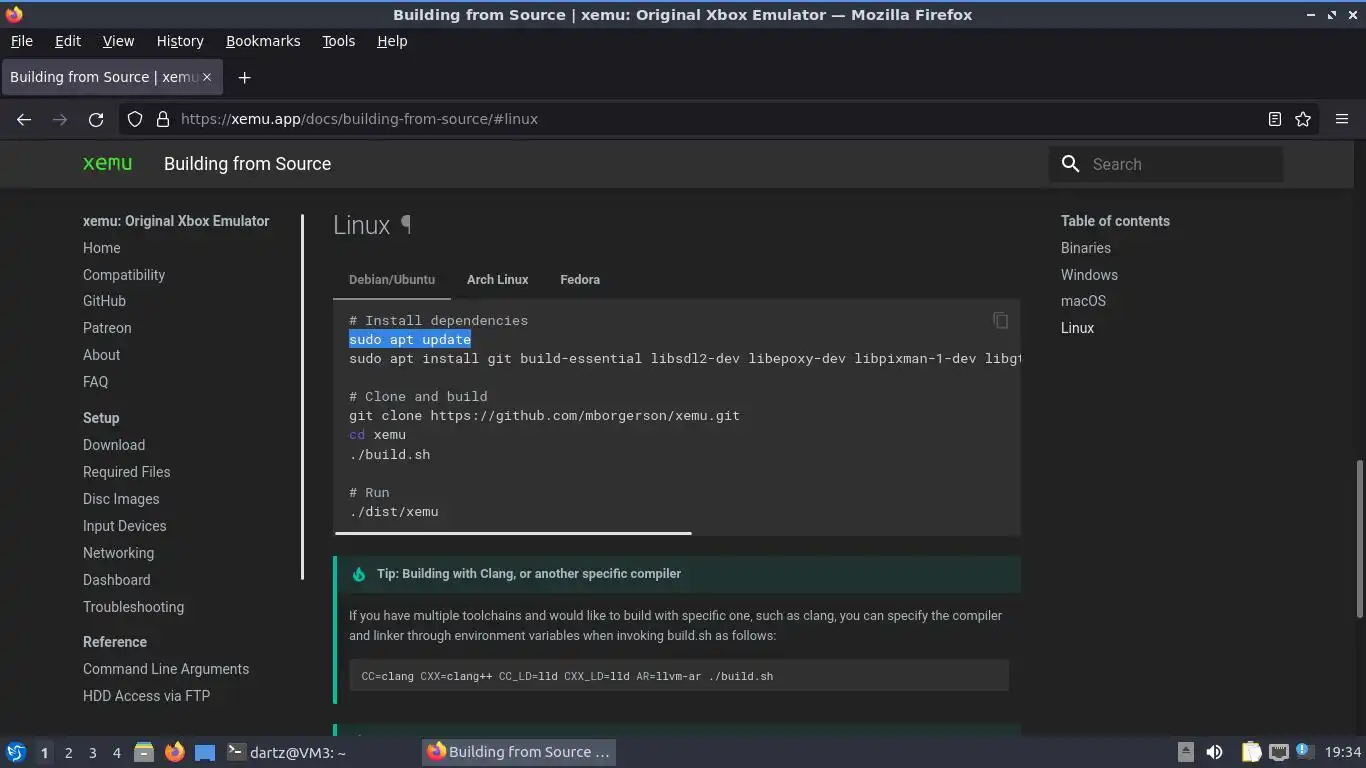This screenshot has width=1366, height=768.
Task: Select the Debian/Ubuntu tab
Action: click(392, 279)
